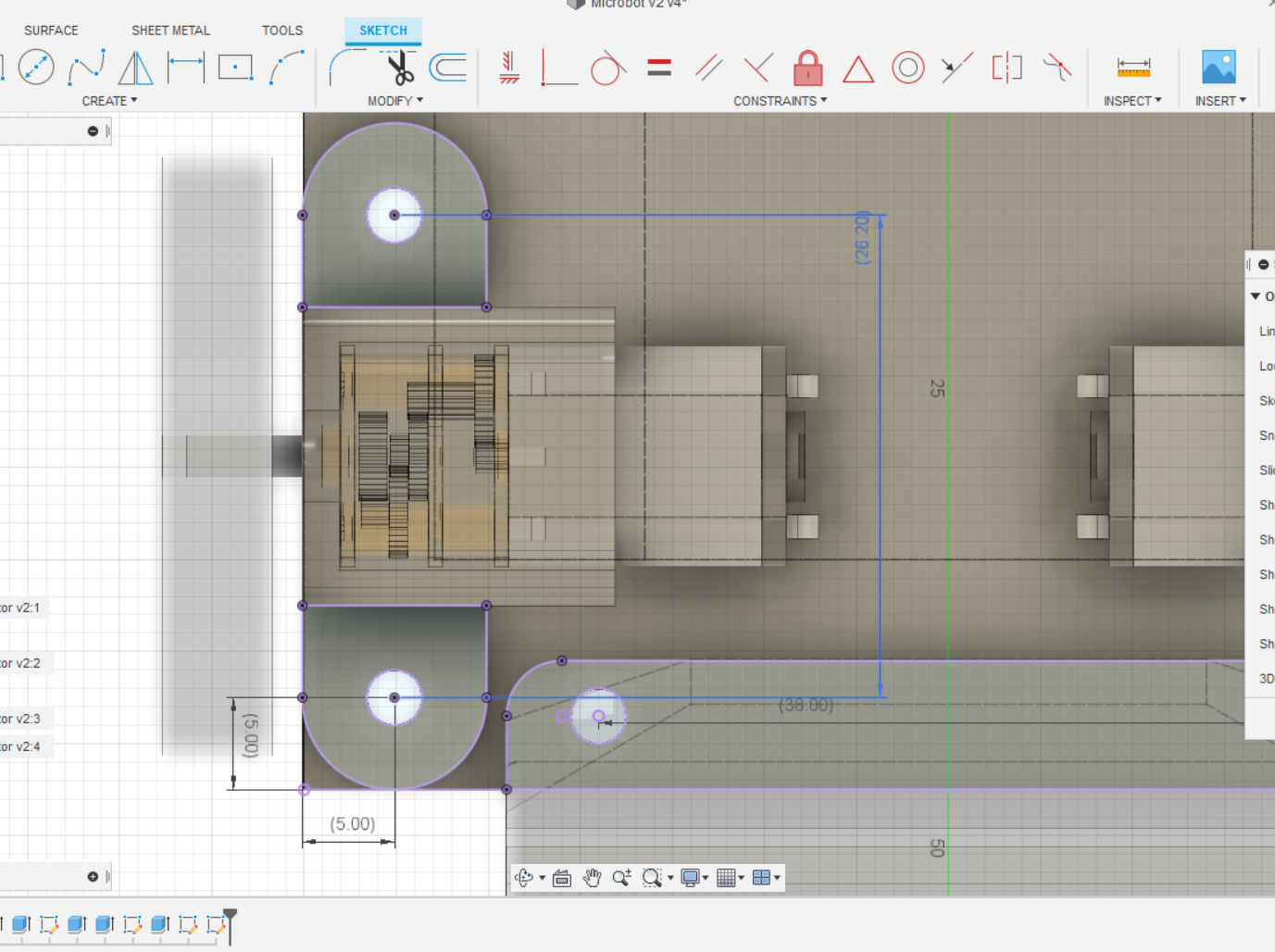
Task: Collapse the Sketch Palette minus button
Action: coord(1263,265)
